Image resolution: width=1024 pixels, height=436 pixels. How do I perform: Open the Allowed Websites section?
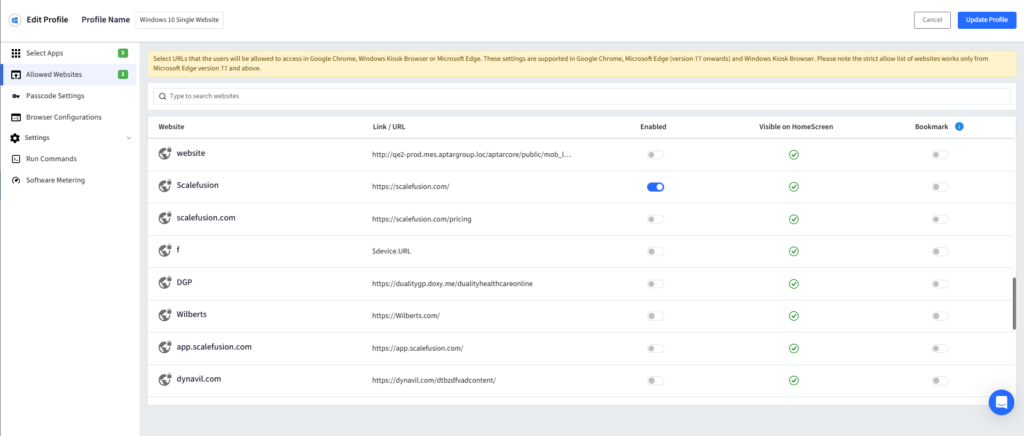coord(69,74)
